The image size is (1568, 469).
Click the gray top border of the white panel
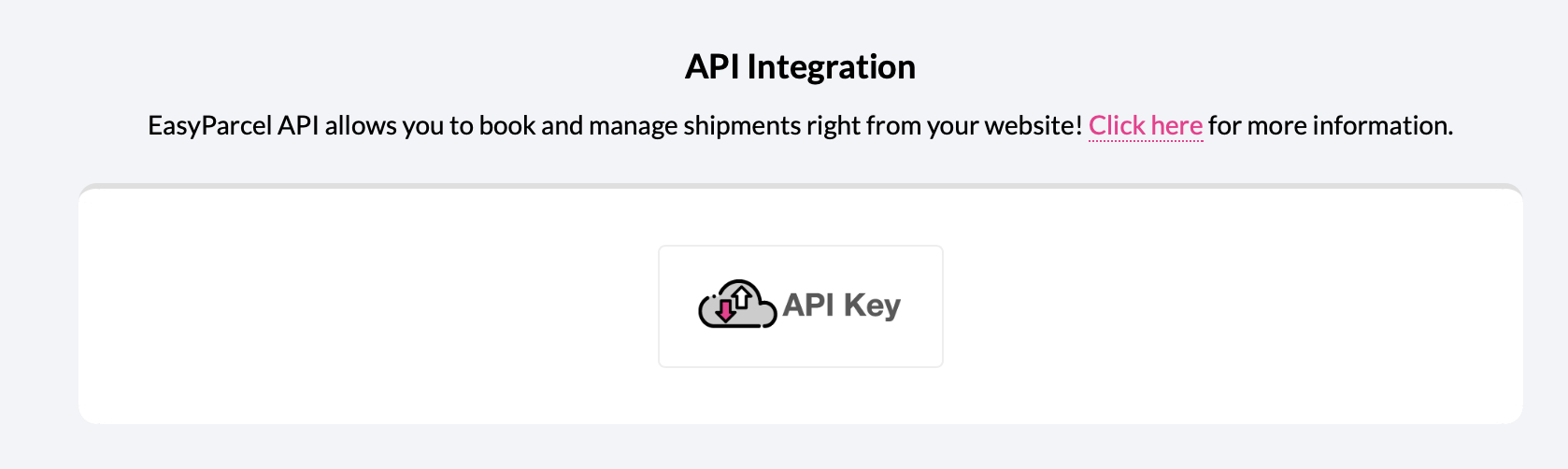801,186
